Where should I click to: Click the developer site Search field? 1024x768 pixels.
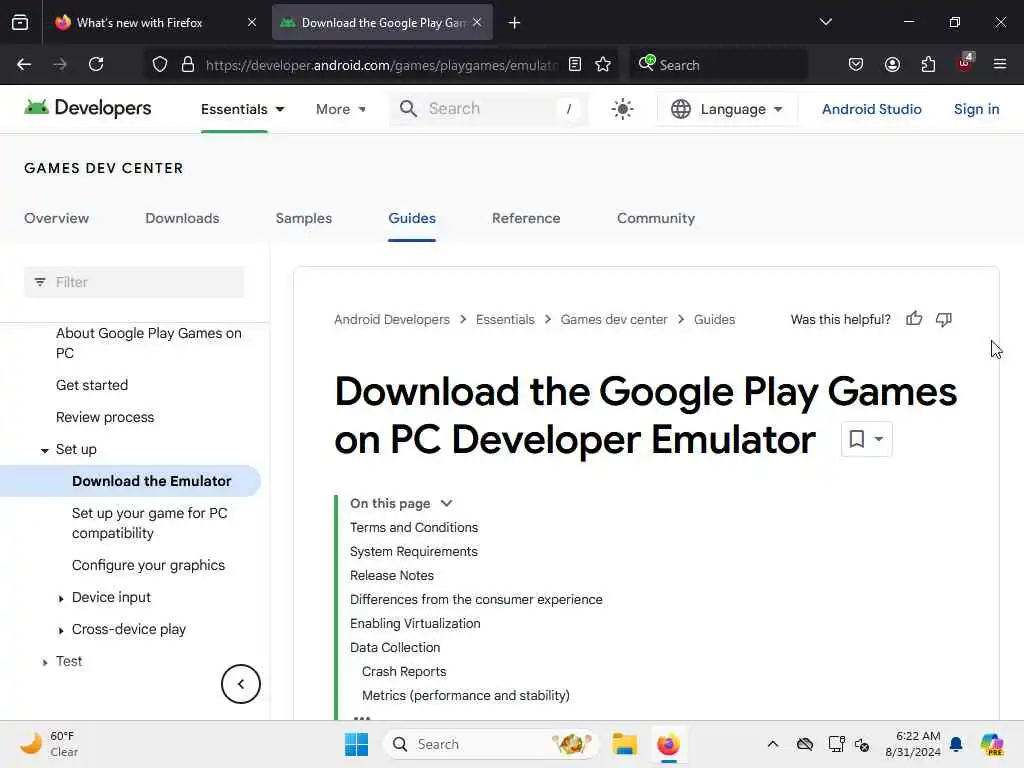[488, 108]
